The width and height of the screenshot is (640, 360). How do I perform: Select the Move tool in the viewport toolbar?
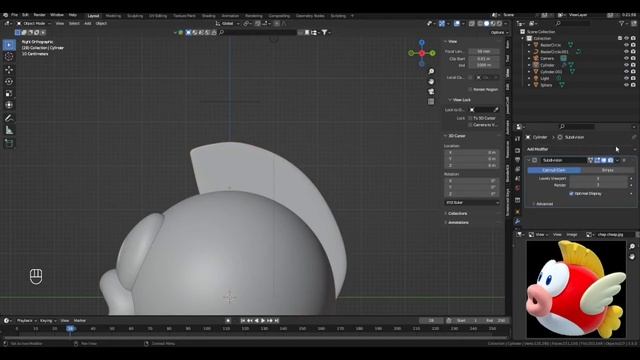point(9,69)
